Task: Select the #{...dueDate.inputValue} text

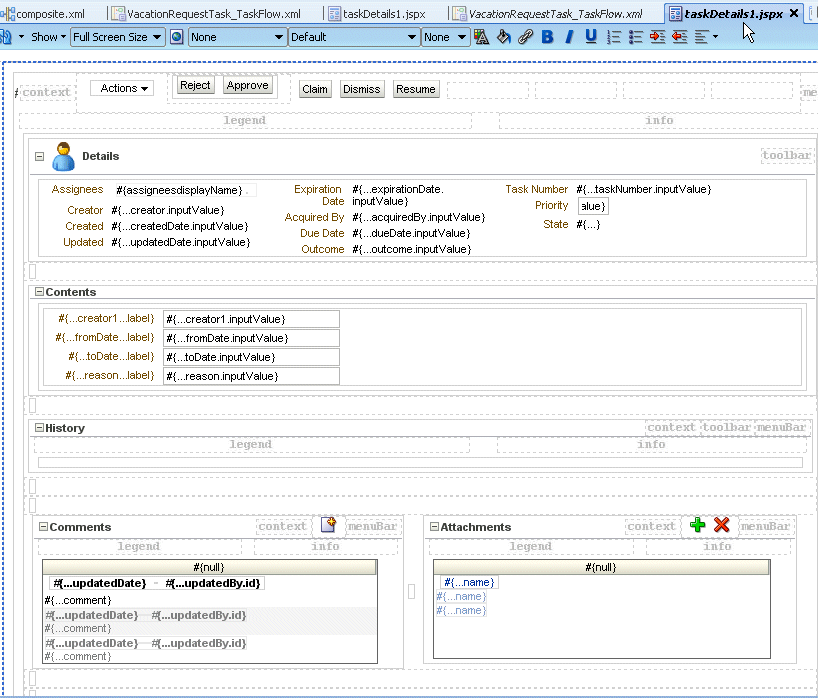Action: click(411, 233)
